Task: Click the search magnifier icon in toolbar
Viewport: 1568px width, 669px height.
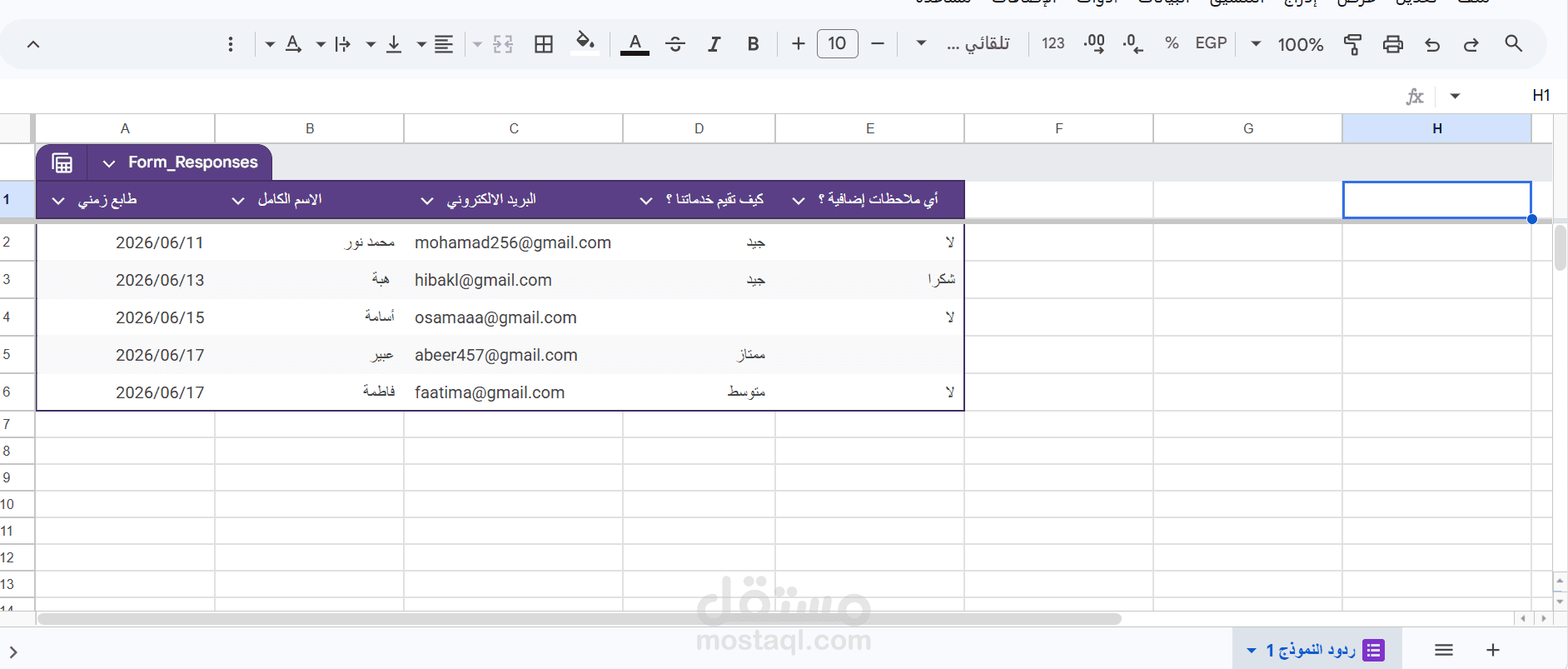Action: tap(1513, 43)
